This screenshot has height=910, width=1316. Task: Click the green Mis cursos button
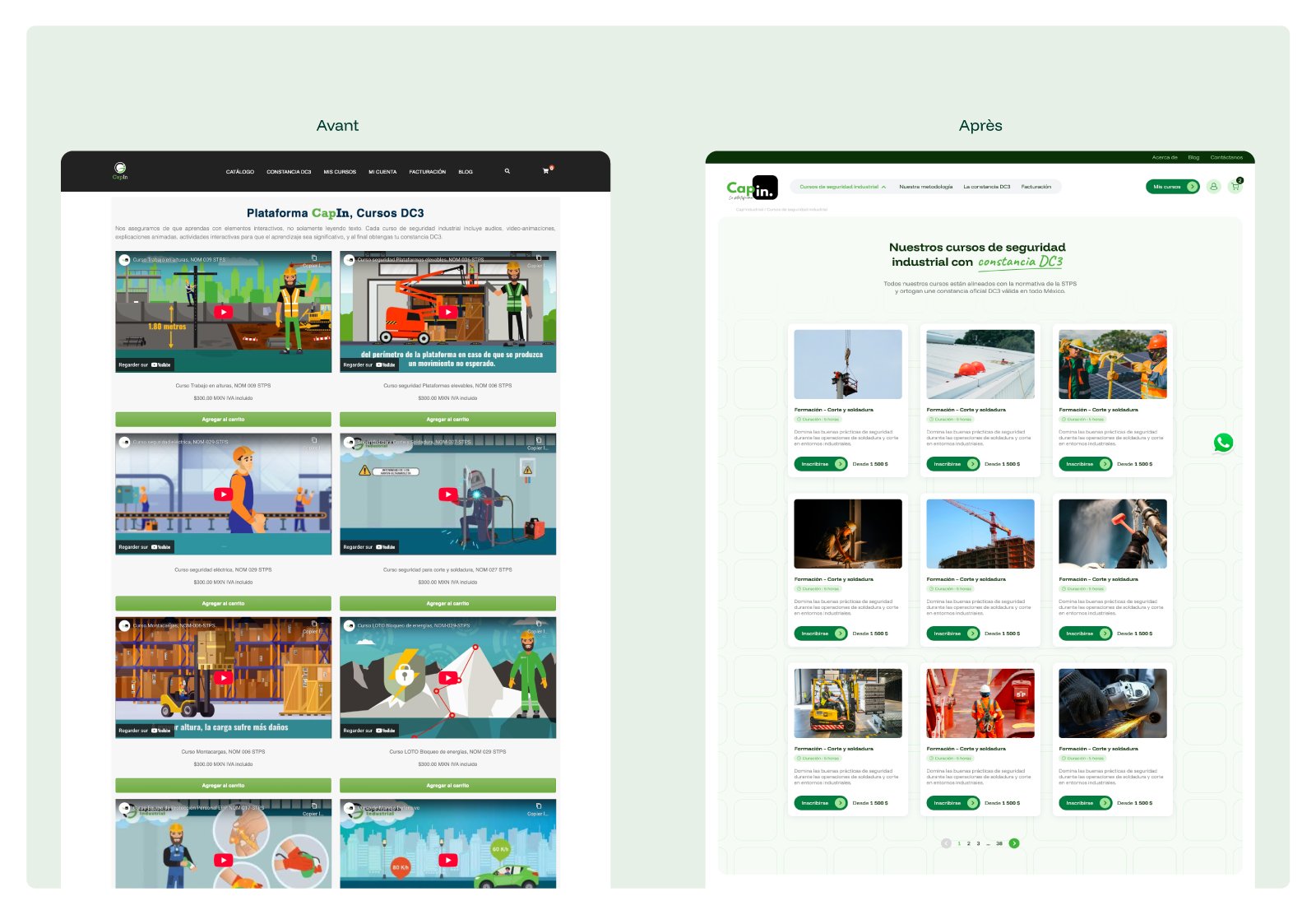click(1173, 187)
